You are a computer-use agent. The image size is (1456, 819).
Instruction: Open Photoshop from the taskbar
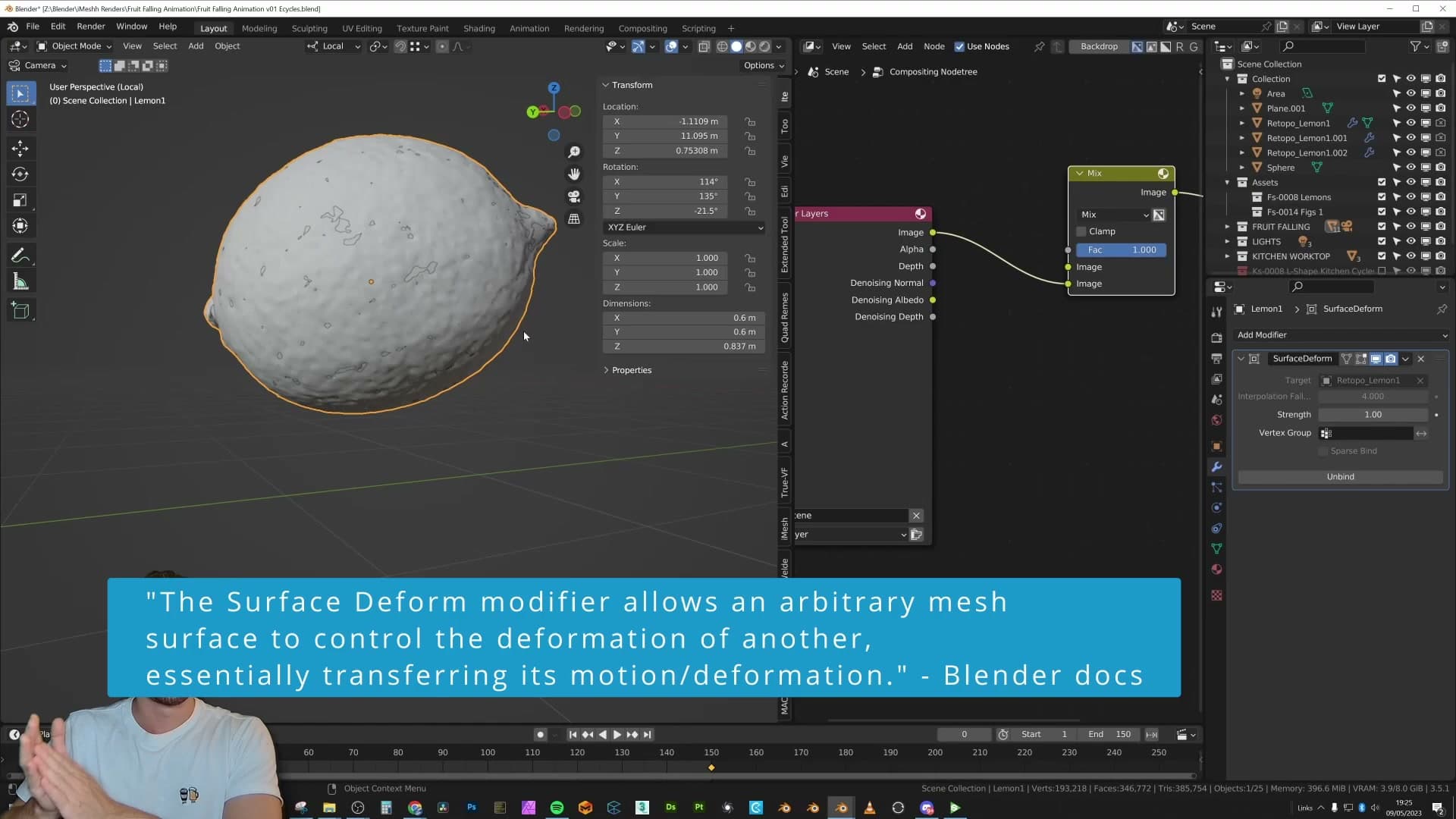472,808
